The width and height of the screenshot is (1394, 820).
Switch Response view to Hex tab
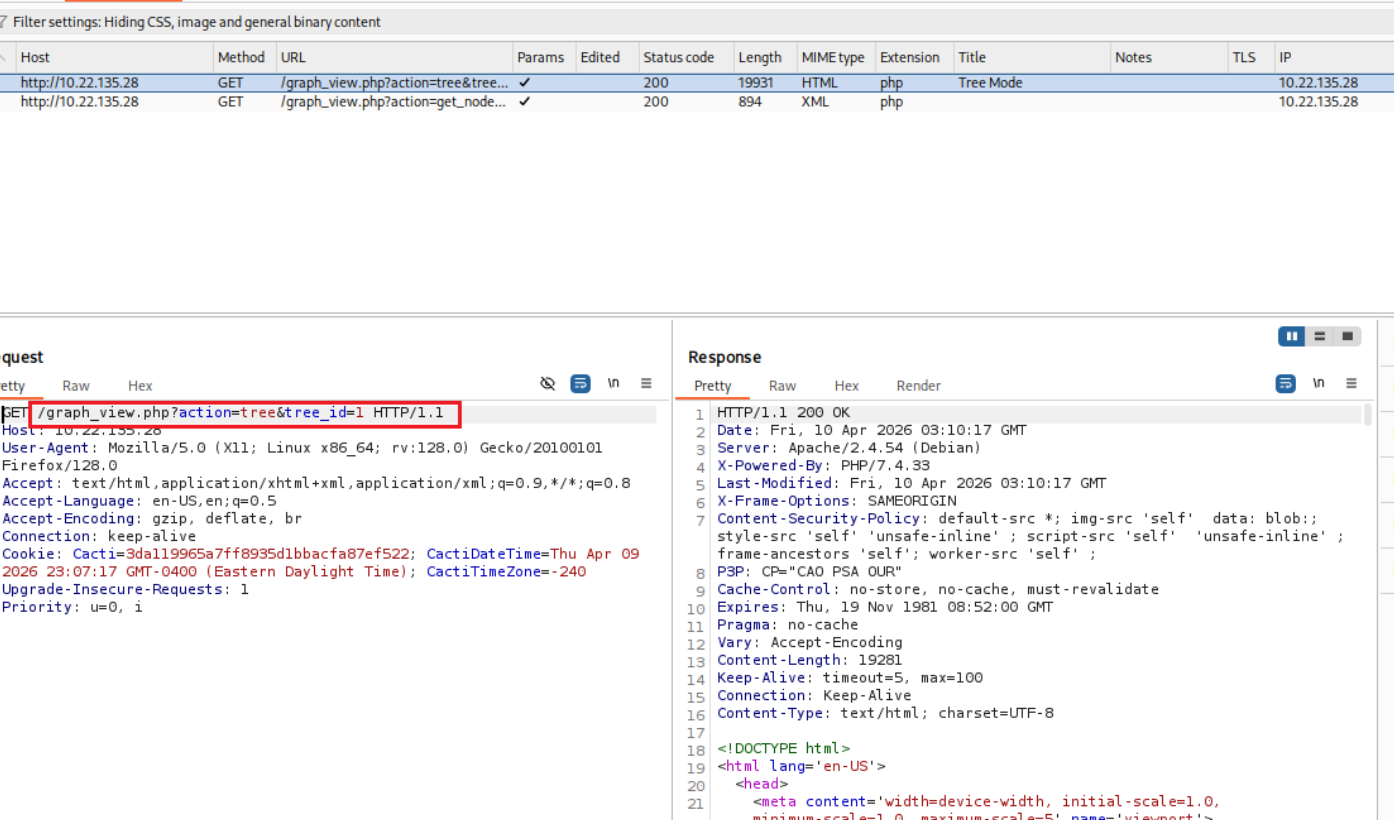(847, 386)
